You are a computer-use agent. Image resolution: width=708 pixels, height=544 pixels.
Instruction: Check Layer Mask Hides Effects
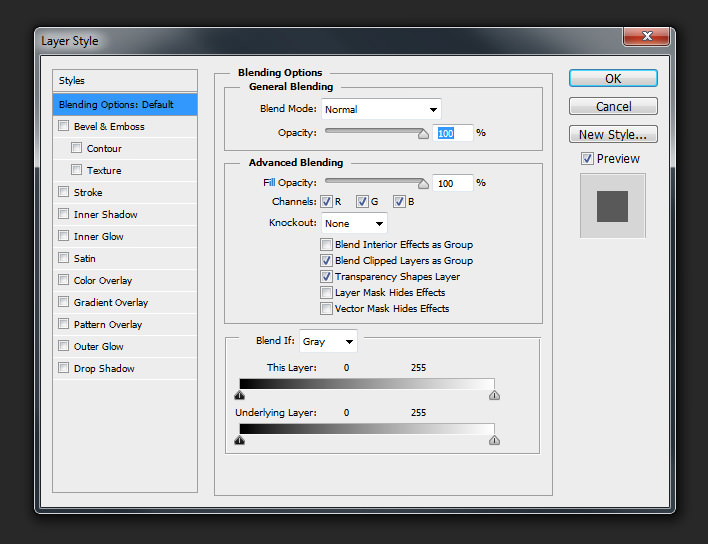click(x=326, y=293)
